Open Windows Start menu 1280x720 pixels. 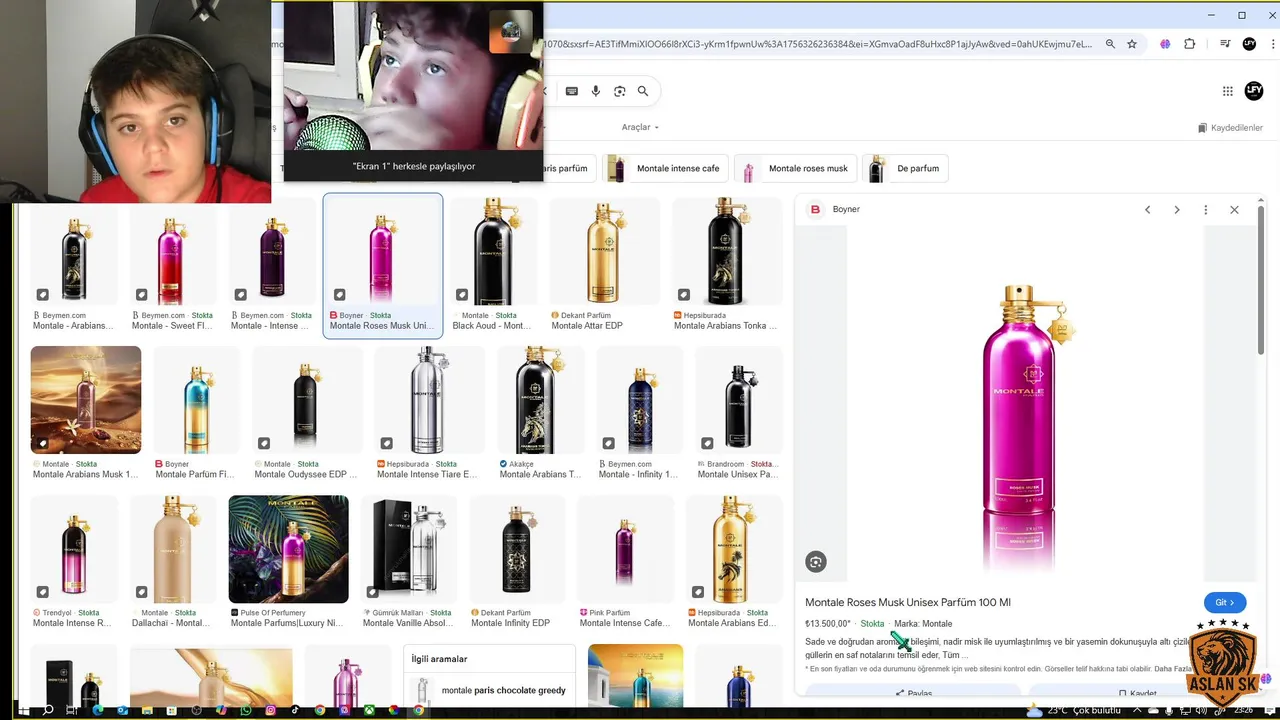22,711
